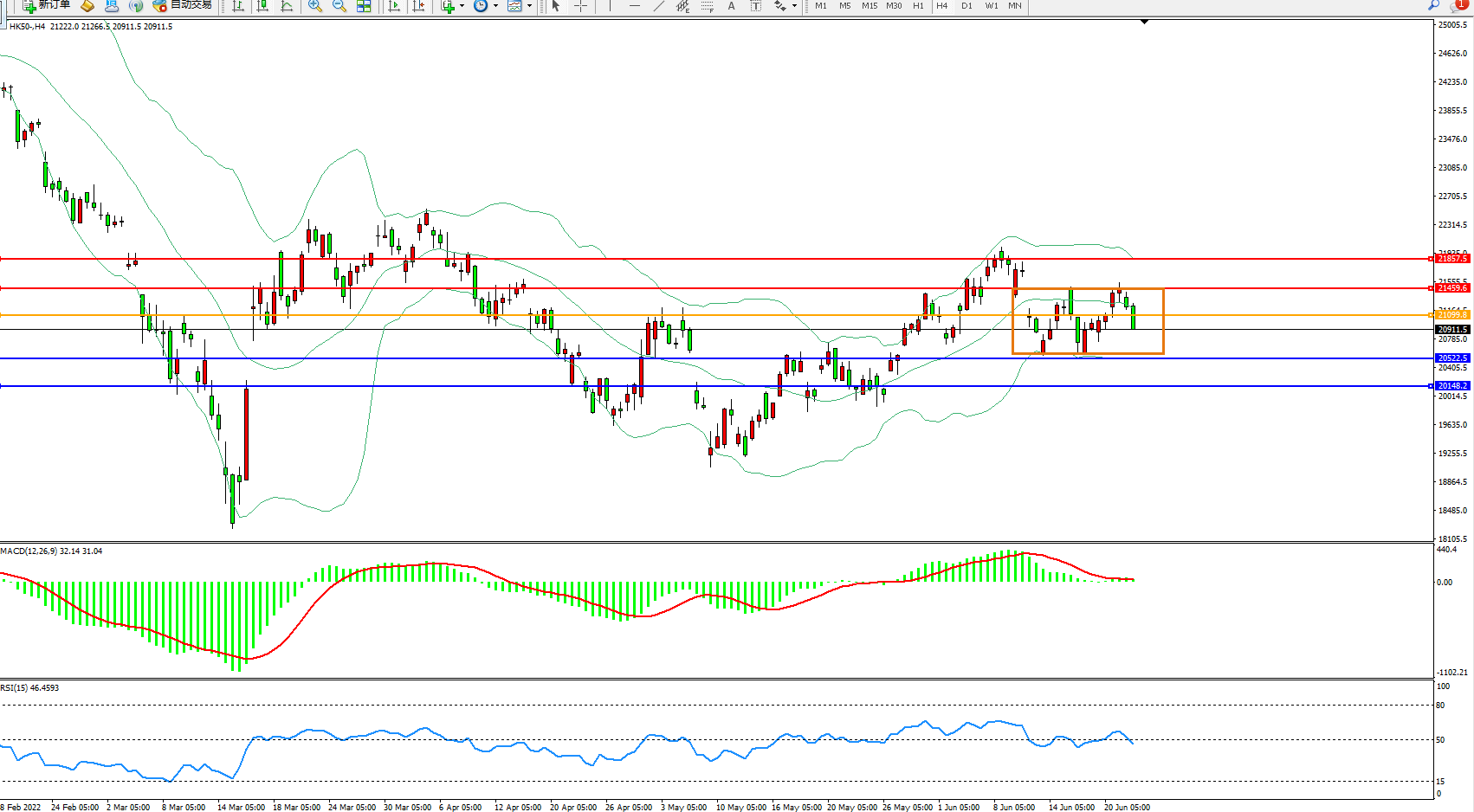Open the search magnifier icon

[x=1433, y=5]
